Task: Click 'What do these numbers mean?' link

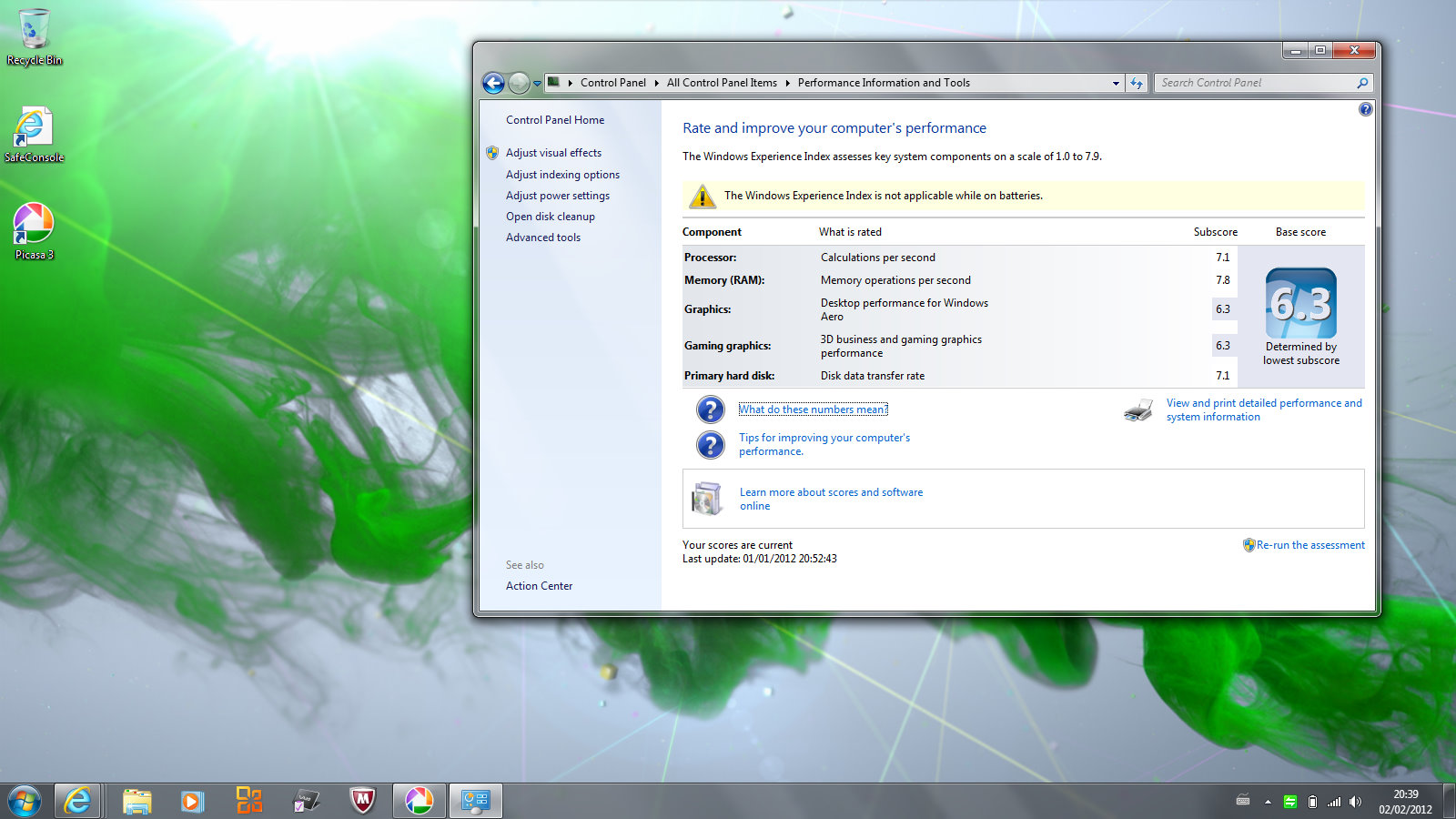Action: [813, 409]
